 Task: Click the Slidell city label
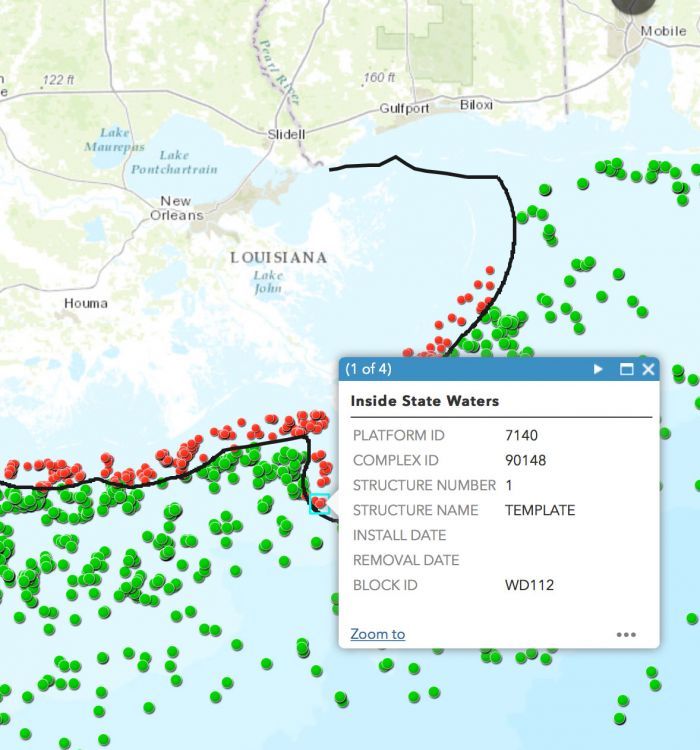pos(288,134)
